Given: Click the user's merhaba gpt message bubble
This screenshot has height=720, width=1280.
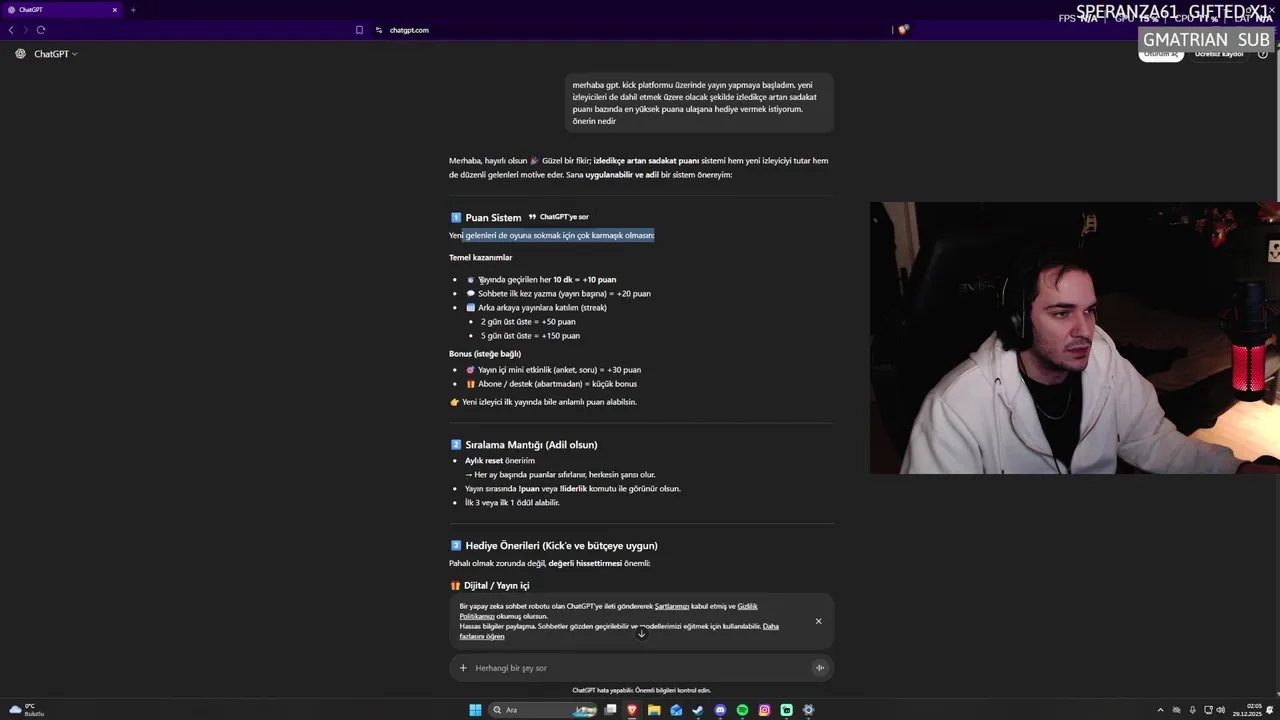Looking at the screenshot, I should point(698,103).
